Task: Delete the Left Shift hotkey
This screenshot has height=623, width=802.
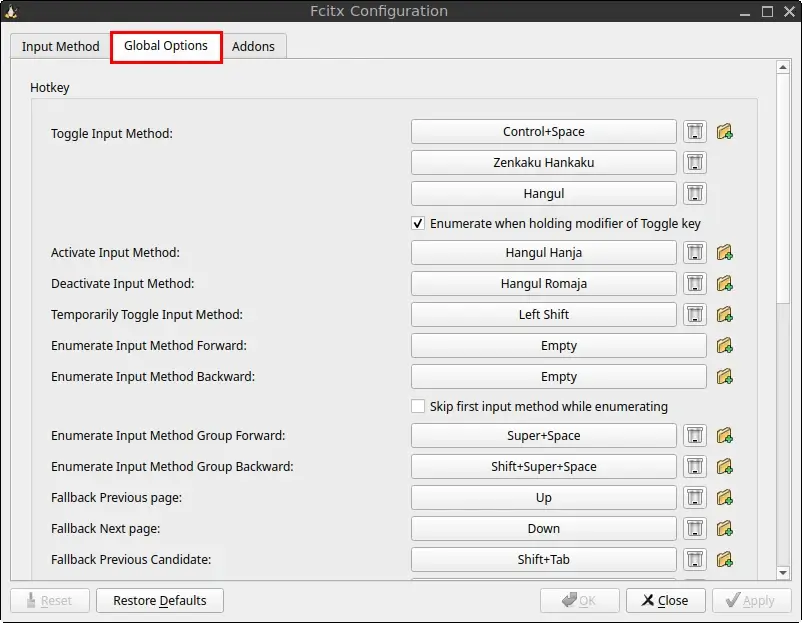Action: [695, 315]
